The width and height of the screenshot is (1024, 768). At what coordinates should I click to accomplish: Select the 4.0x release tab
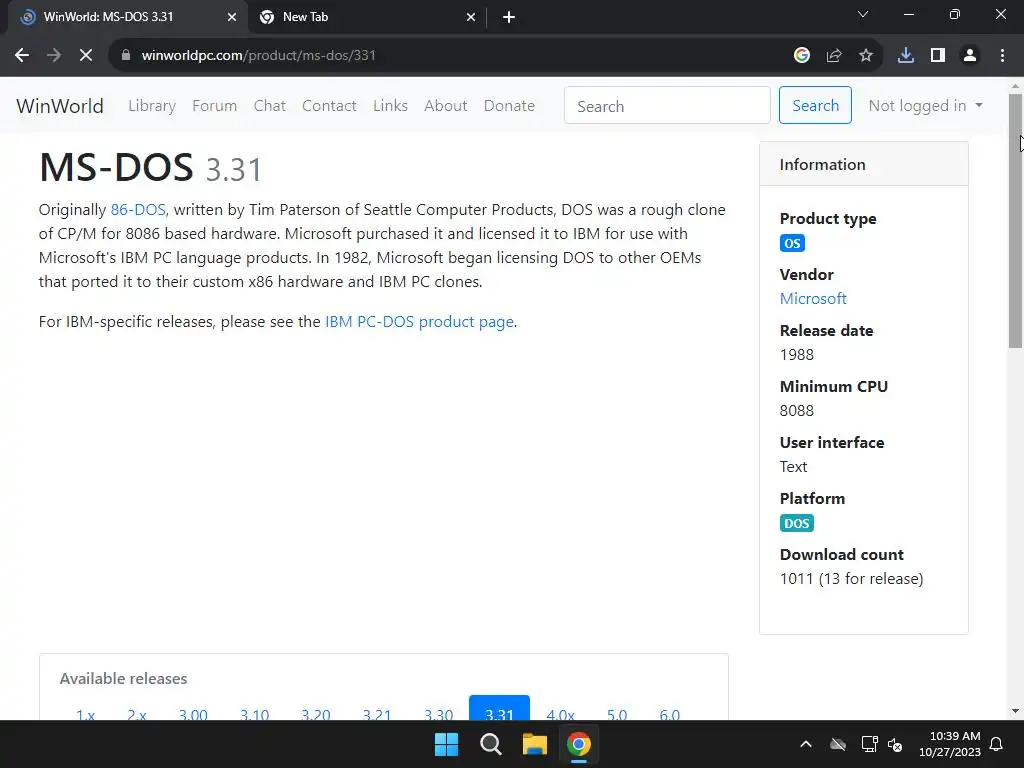click(x=560, y=713)
